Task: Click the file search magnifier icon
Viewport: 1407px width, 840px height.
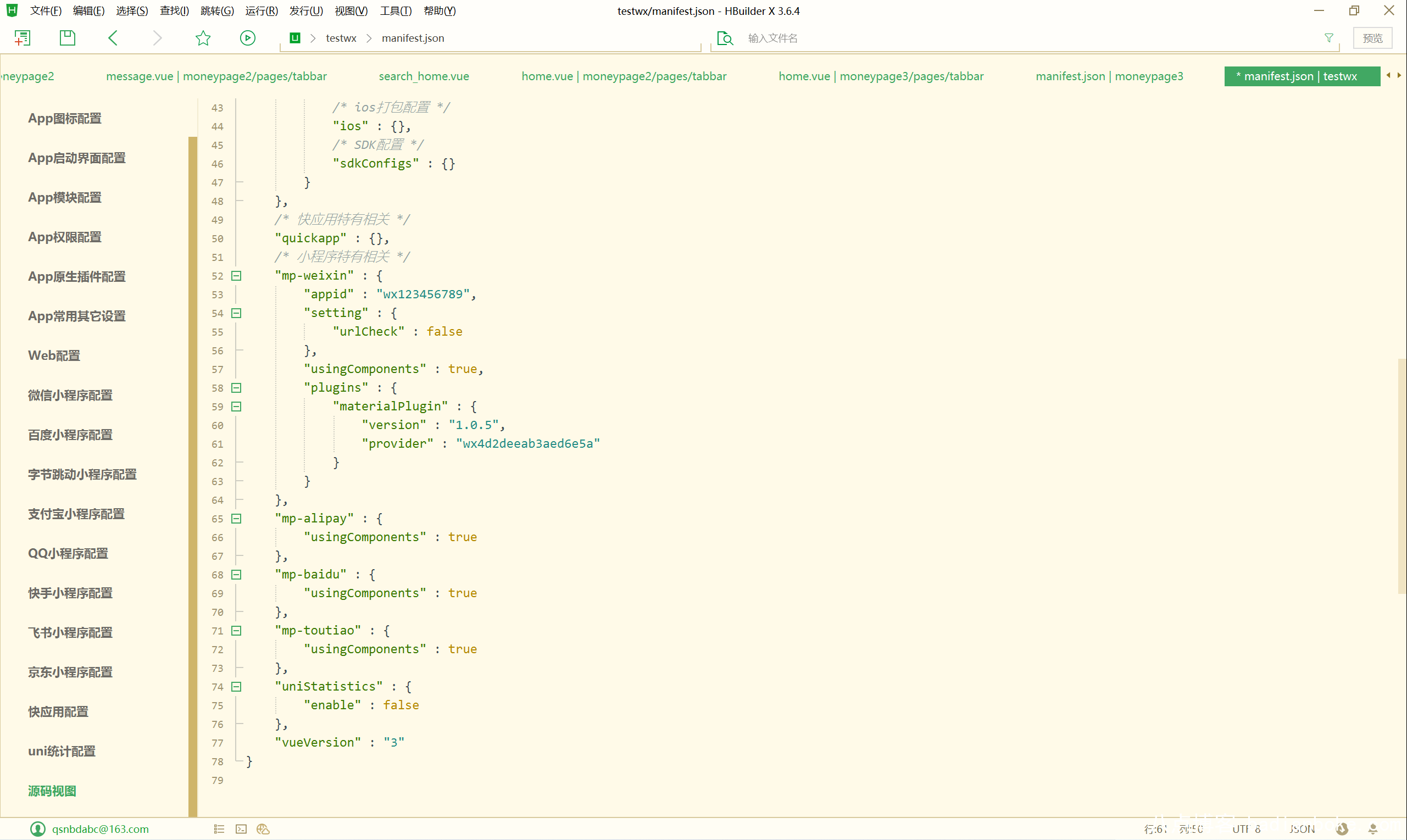Action: pyautogui.click(x=725, y=38)
